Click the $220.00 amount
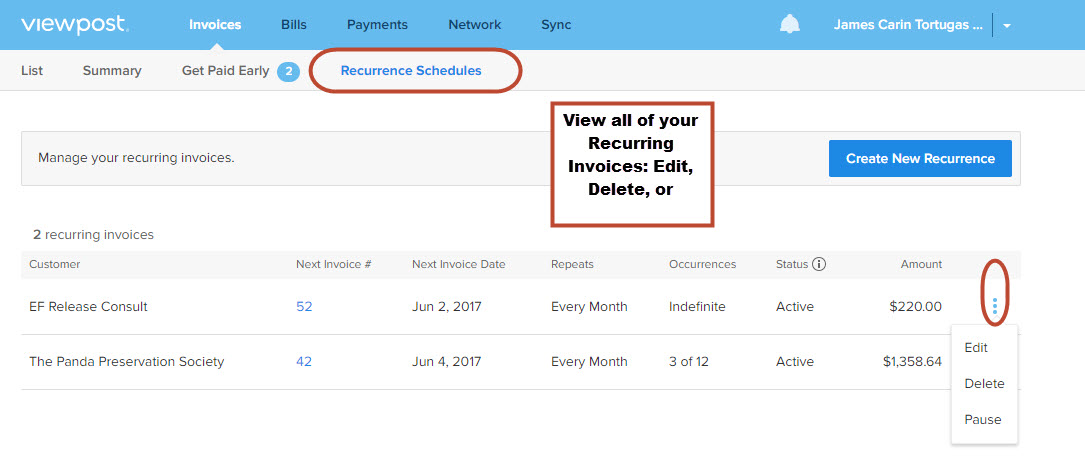The height and width of the screenshot is (473, 1085). [915, 306]
